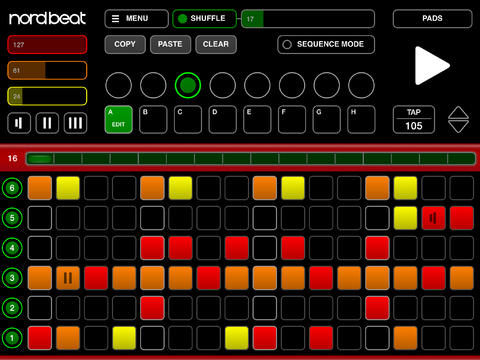
Task: Tap the Tap tempo 105 box
Action: point(414,120)
